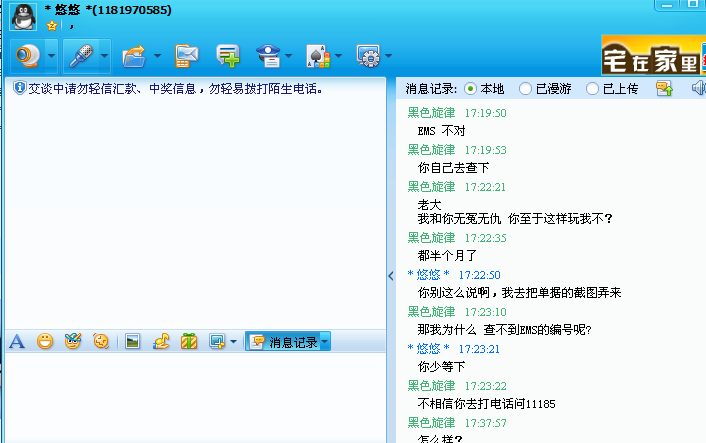Collapse the message history side panel arrow
Viewport: 706px width, 443px height.
(391, 276)
